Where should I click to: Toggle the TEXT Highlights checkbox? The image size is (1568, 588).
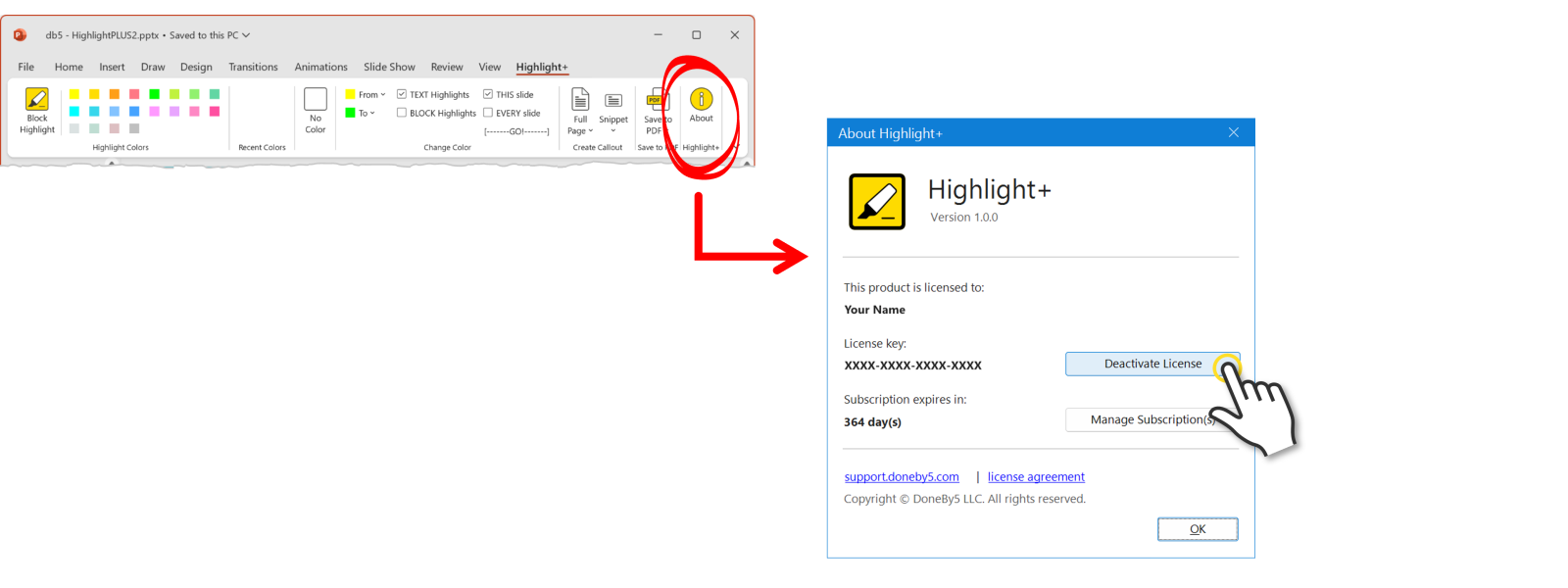pyautogui.click(x=402, y=94)
